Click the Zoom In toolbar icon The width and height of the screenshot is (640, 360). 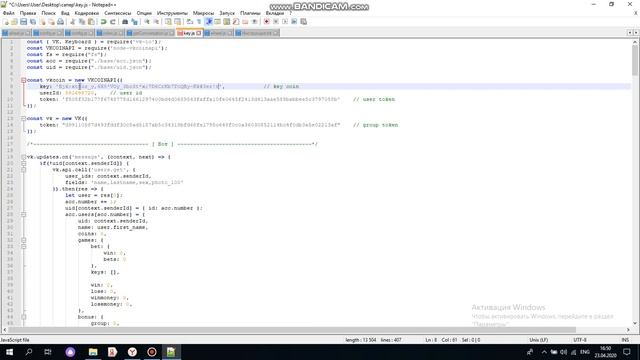147,22
